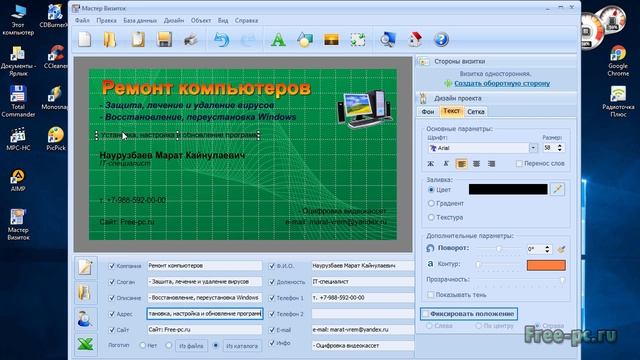Viewport: 640px width, 360px height.
Task: Open the Правка menu
Action: (107, 20)
